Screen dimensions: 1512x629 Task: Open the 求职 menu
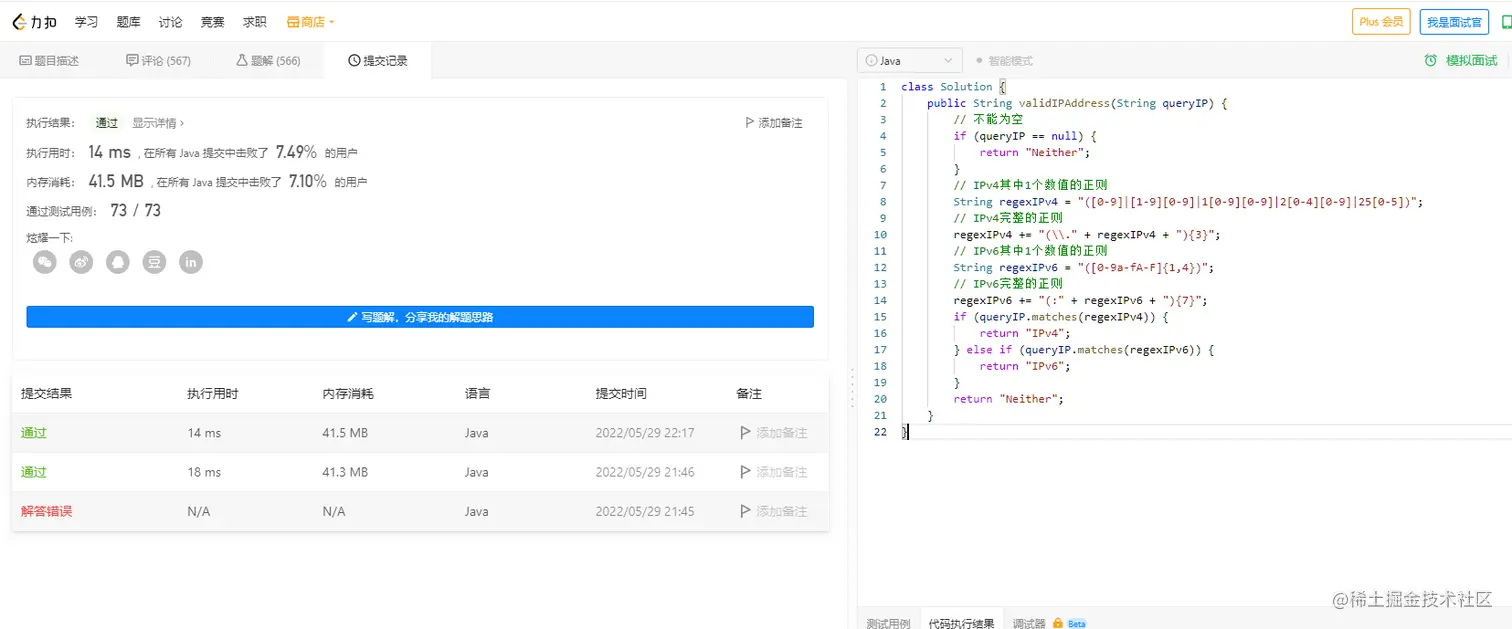254,21
